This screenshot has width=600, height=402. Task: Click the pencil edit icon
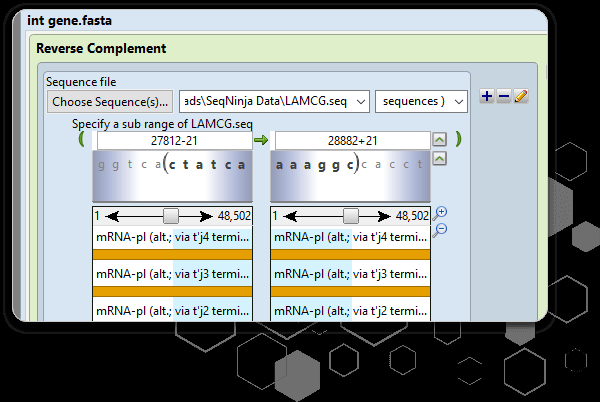[x=521, y=96]
